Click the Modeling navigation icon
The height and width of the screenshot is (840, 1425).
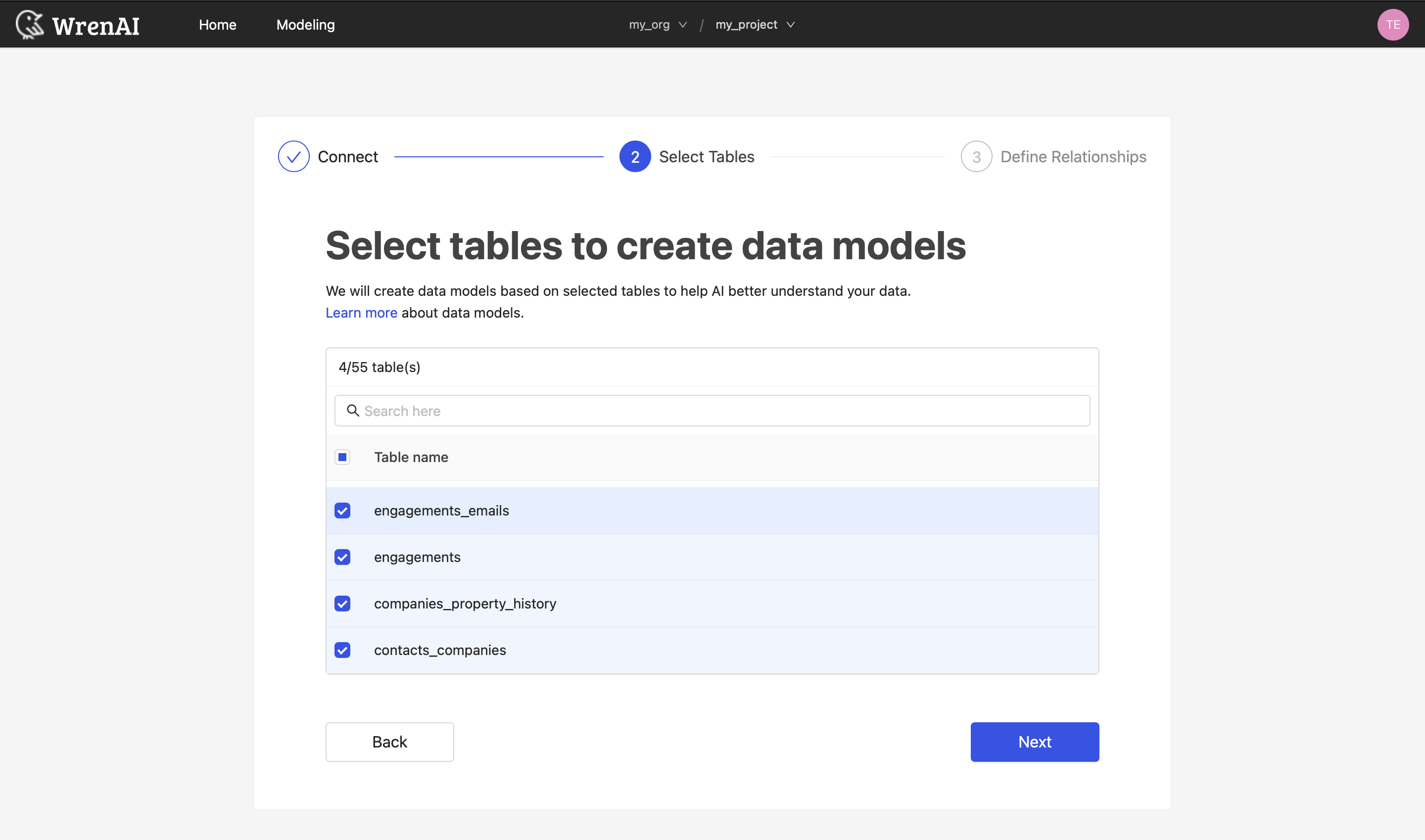(x=305, y=24)
